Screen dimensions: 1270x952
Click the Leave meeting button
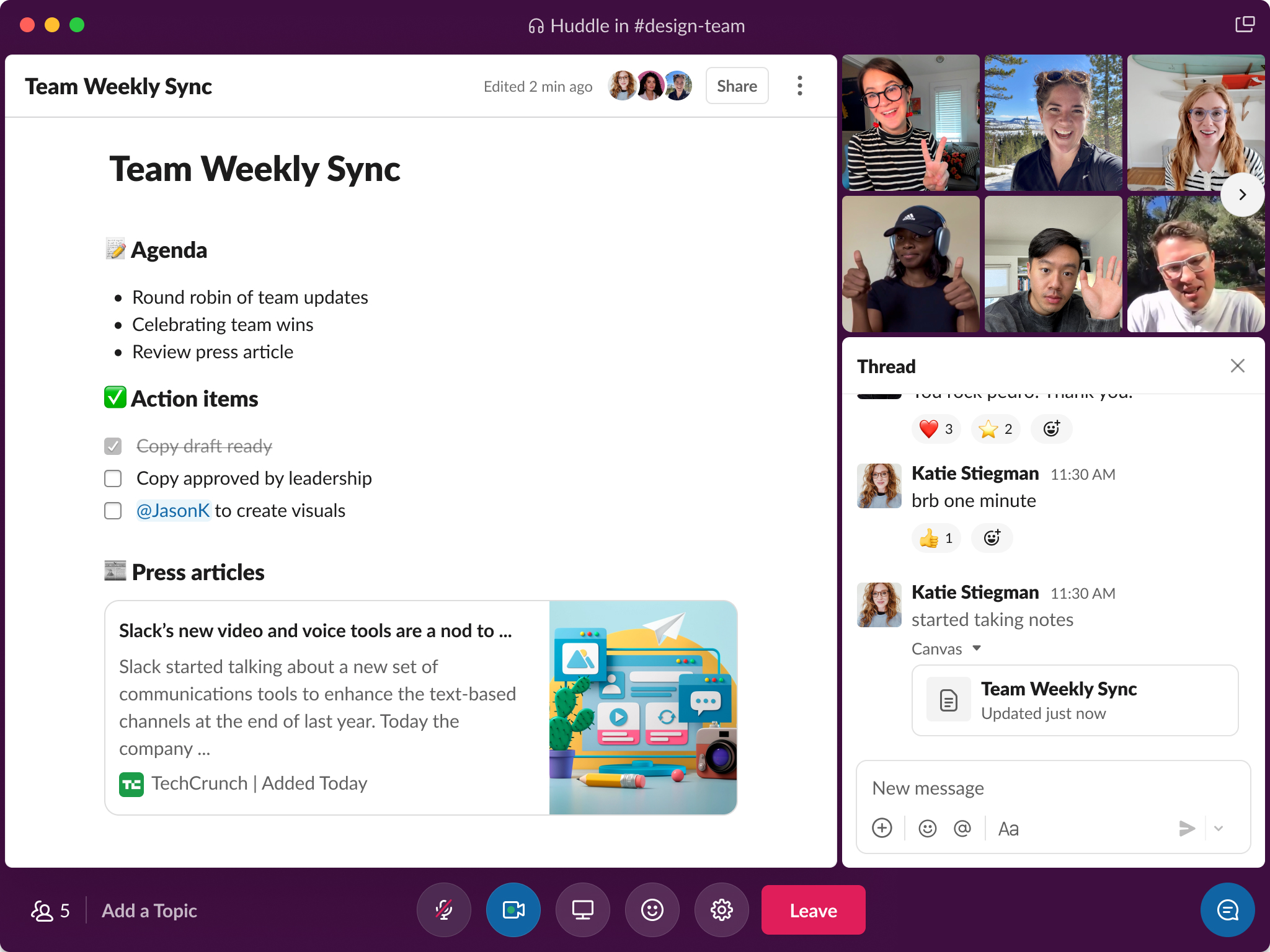pyautogui.click(x=813, y=910)
